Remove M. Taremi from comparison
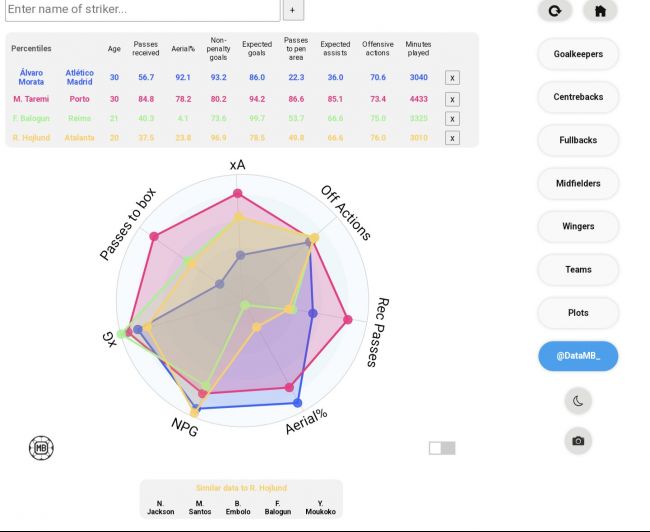 click(x=452, y=100)
